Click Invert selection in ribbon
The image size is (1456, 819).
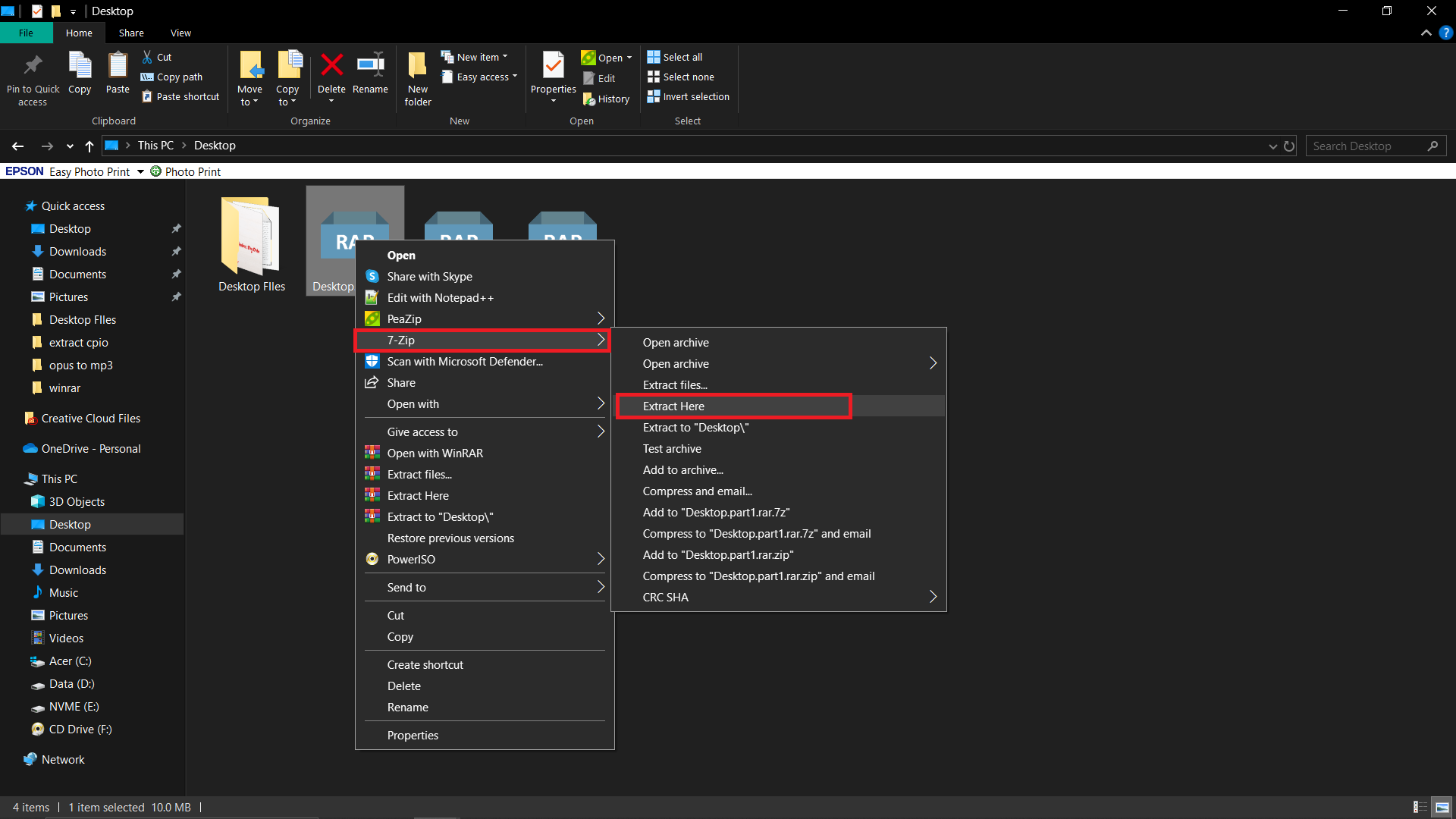click(689, 96)
